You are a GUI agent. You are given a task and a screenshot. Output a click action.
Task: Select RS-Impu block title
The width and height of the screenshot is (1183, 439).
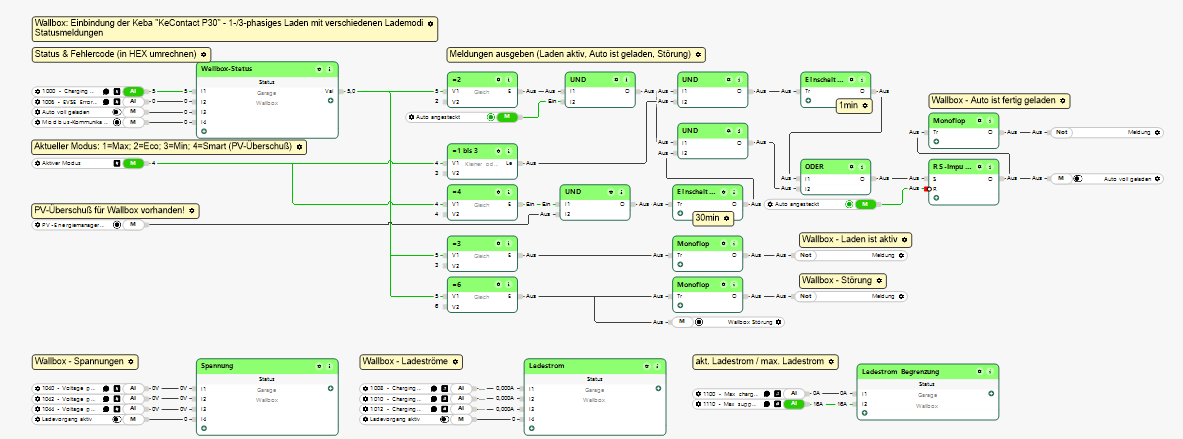point(951,166)
